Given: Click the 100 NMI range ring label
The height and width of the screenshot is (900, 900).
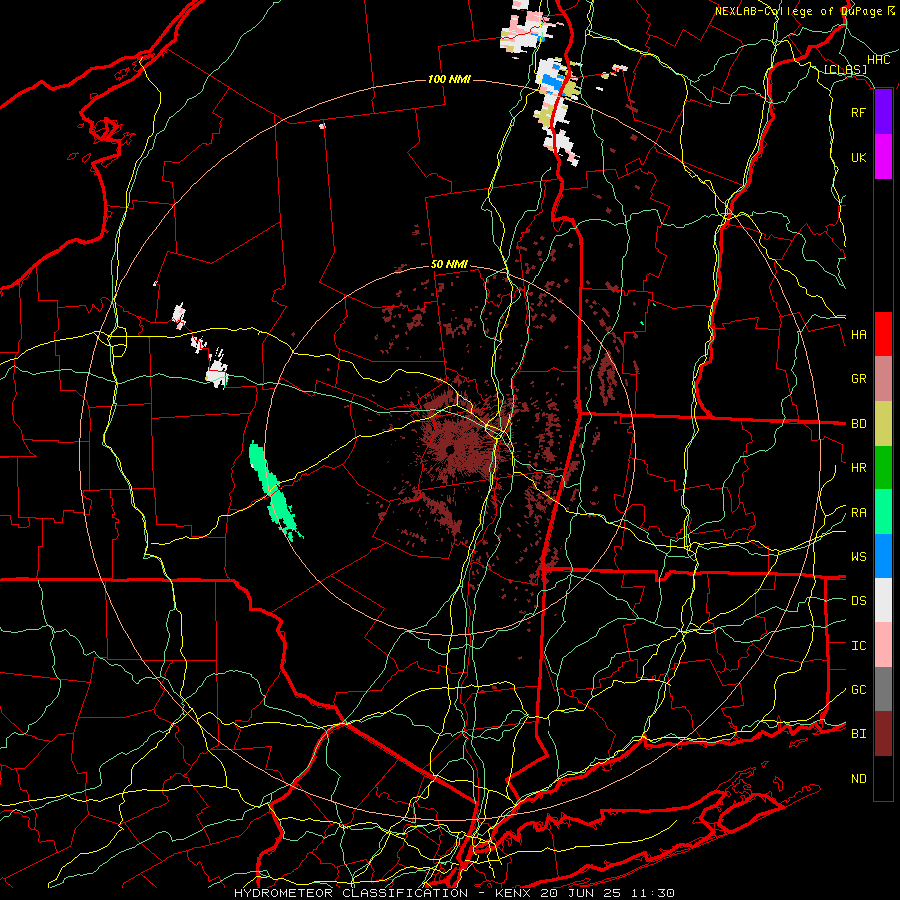Looking at the screenshot, I should tap(449, 79).
